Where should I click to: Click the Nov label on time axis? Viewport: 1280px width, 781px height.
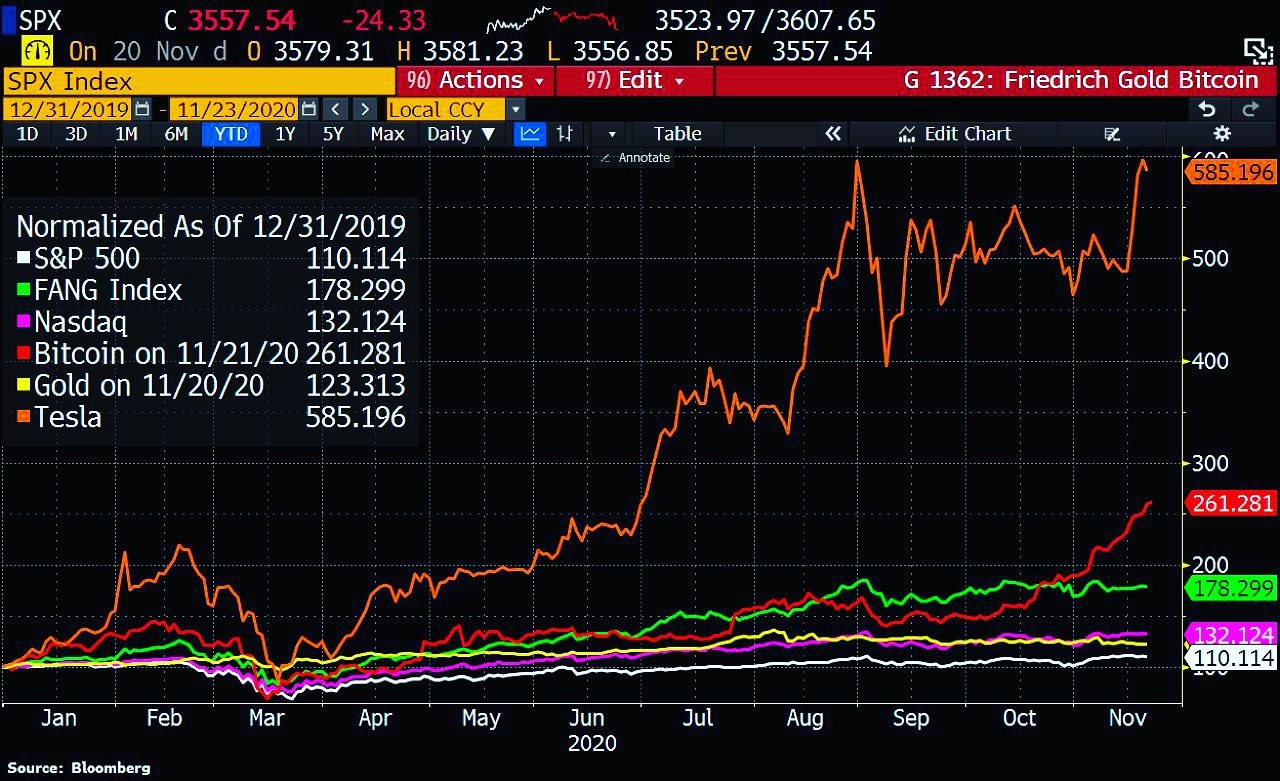point(1126,719)
